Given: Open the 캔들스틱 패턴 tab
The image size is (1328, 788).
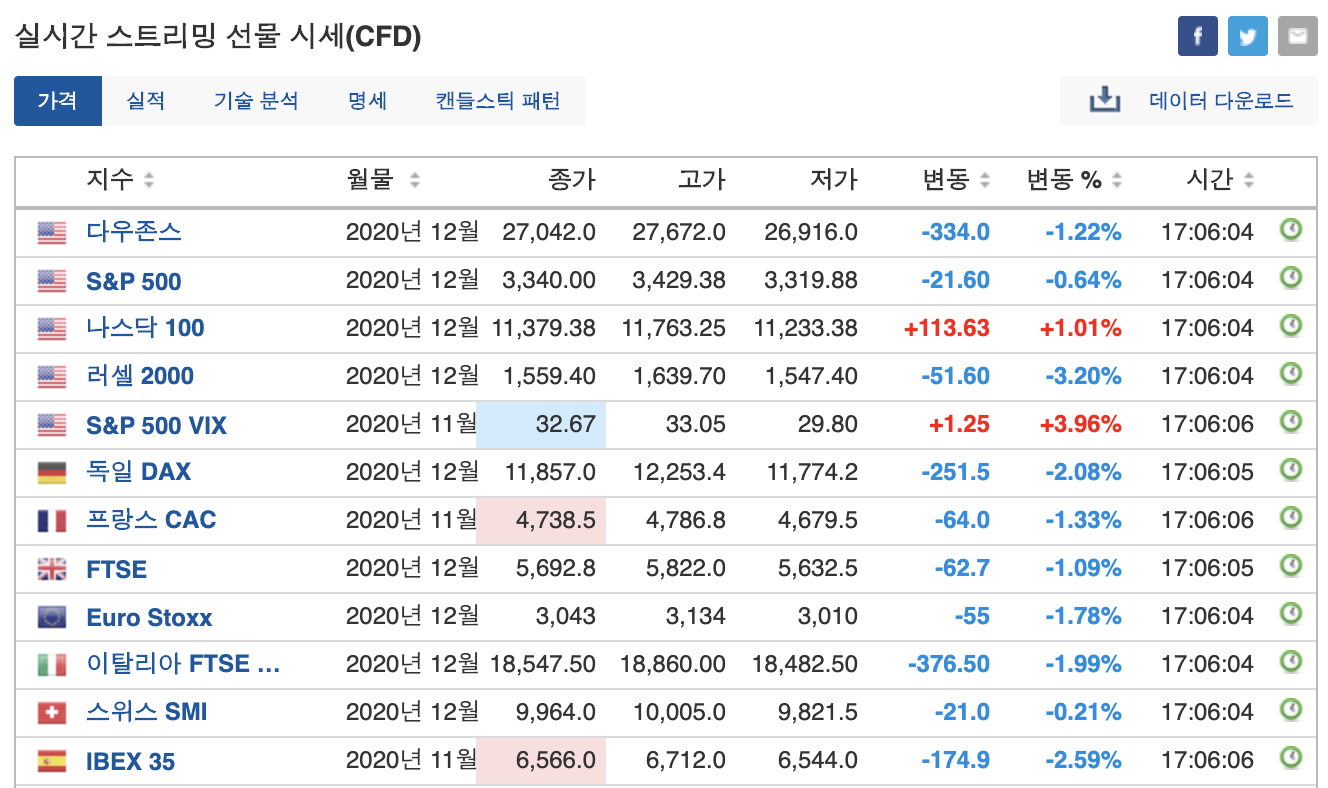Looking at the screenshot, I should (498, 101).
